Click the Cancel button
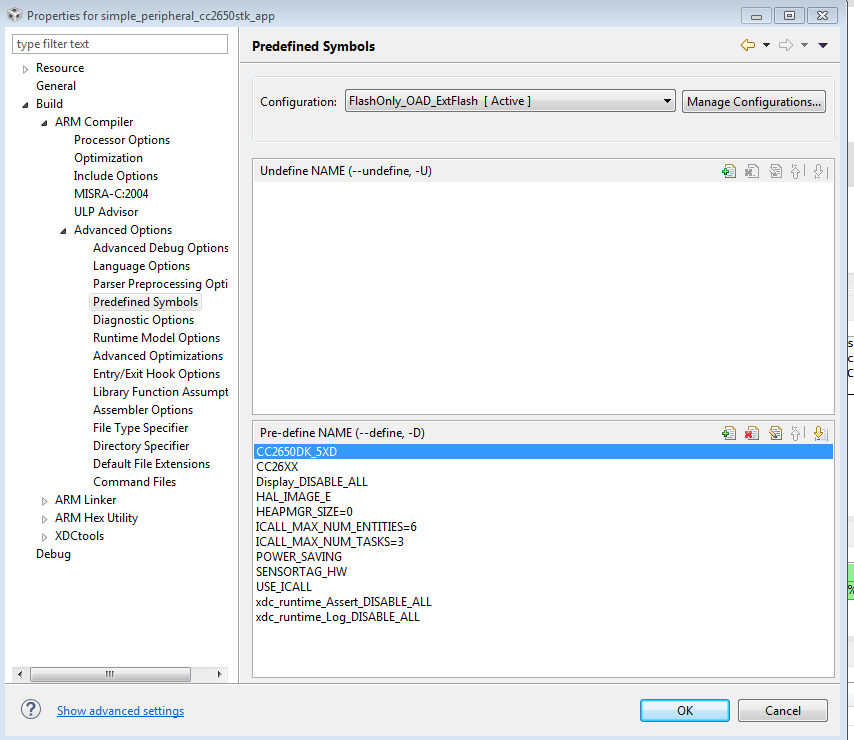 (x=783, y=711)
